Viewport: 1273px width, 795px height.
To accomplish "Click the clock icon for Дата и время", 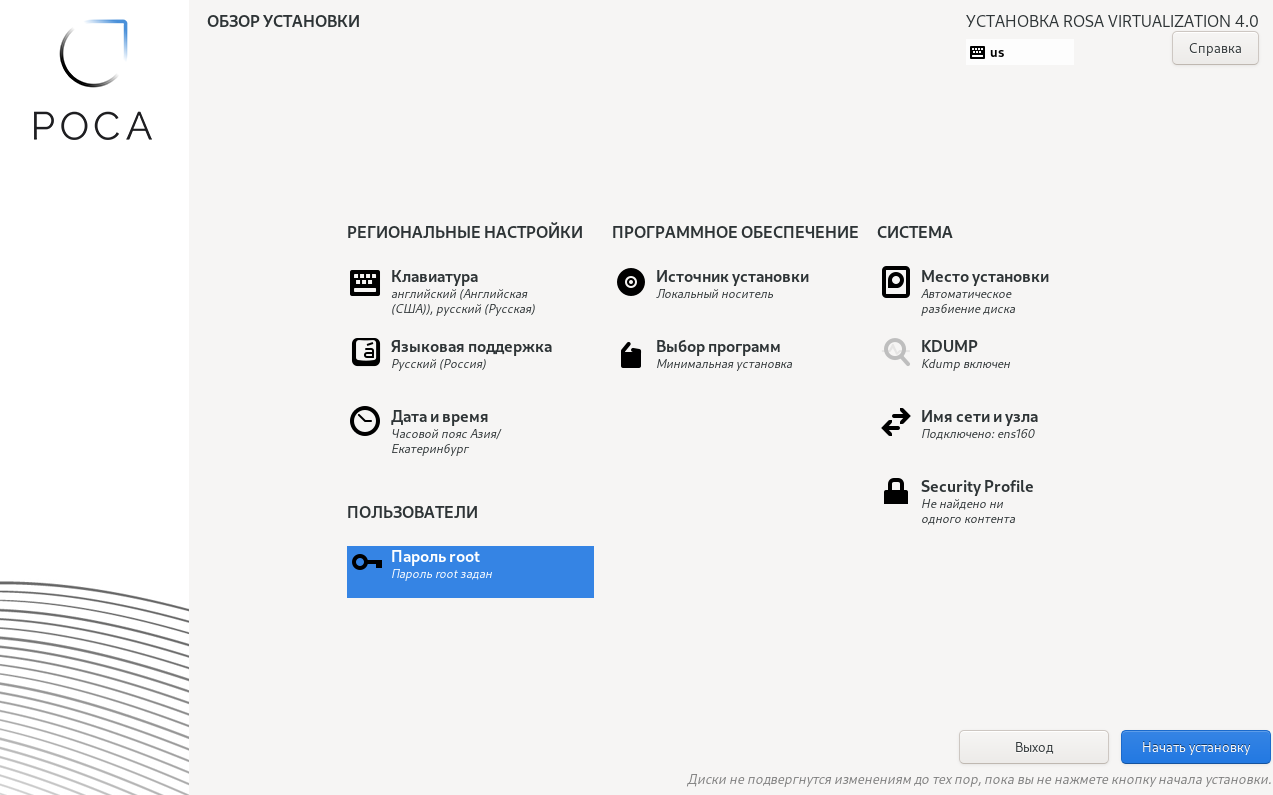I will point(365,421).
